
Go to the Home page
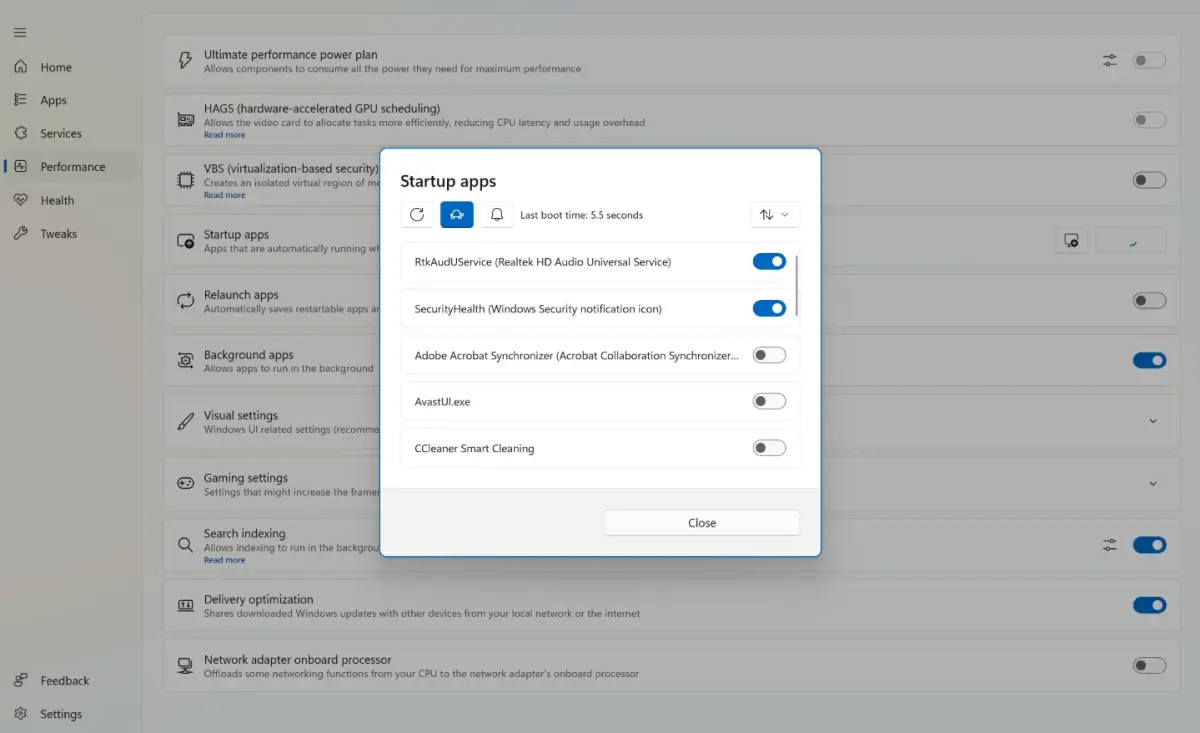70,67
